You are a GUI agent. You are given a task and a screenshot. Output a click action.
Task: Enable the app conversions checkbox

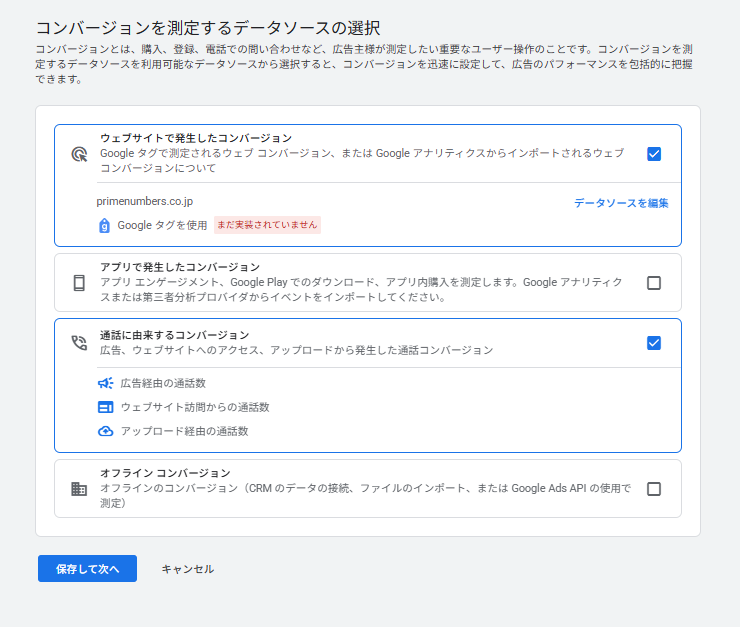click(654, 283)
